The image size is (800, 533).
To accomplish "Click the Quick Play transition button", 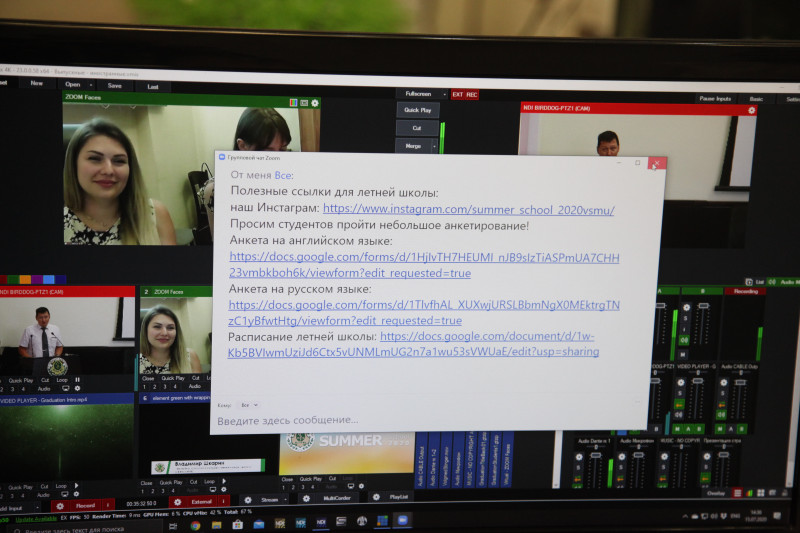I will coord(418,110).
